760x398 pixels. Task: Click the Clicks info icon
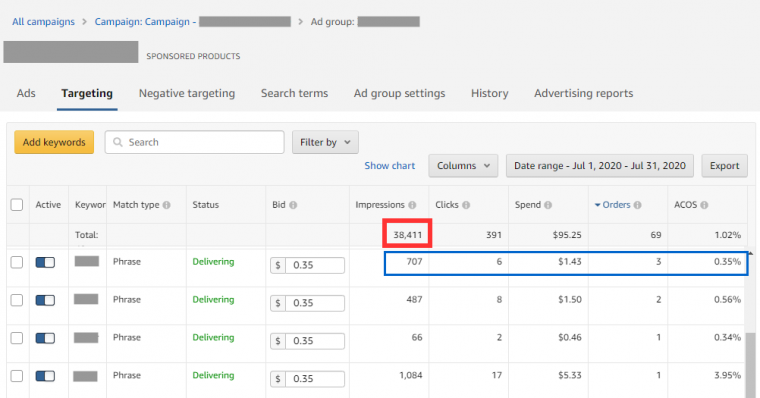coord(466,205)
